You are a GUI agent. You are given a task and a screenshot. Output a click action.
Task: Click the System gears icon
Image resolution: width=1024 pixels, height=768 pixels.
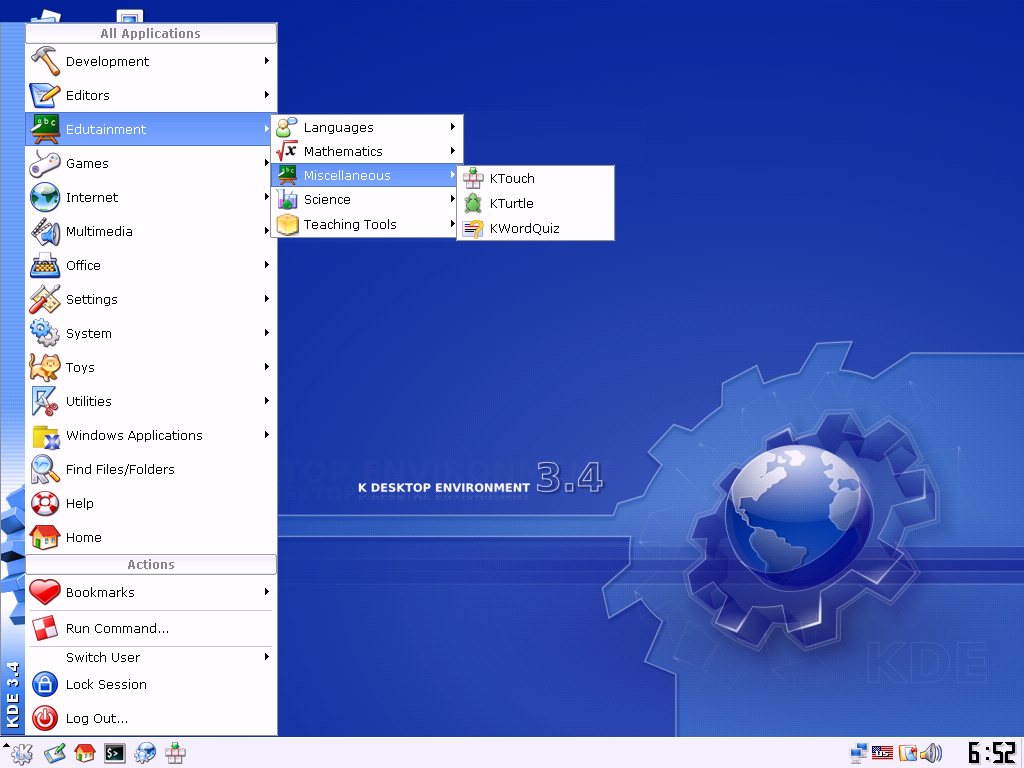pos(45,333)
